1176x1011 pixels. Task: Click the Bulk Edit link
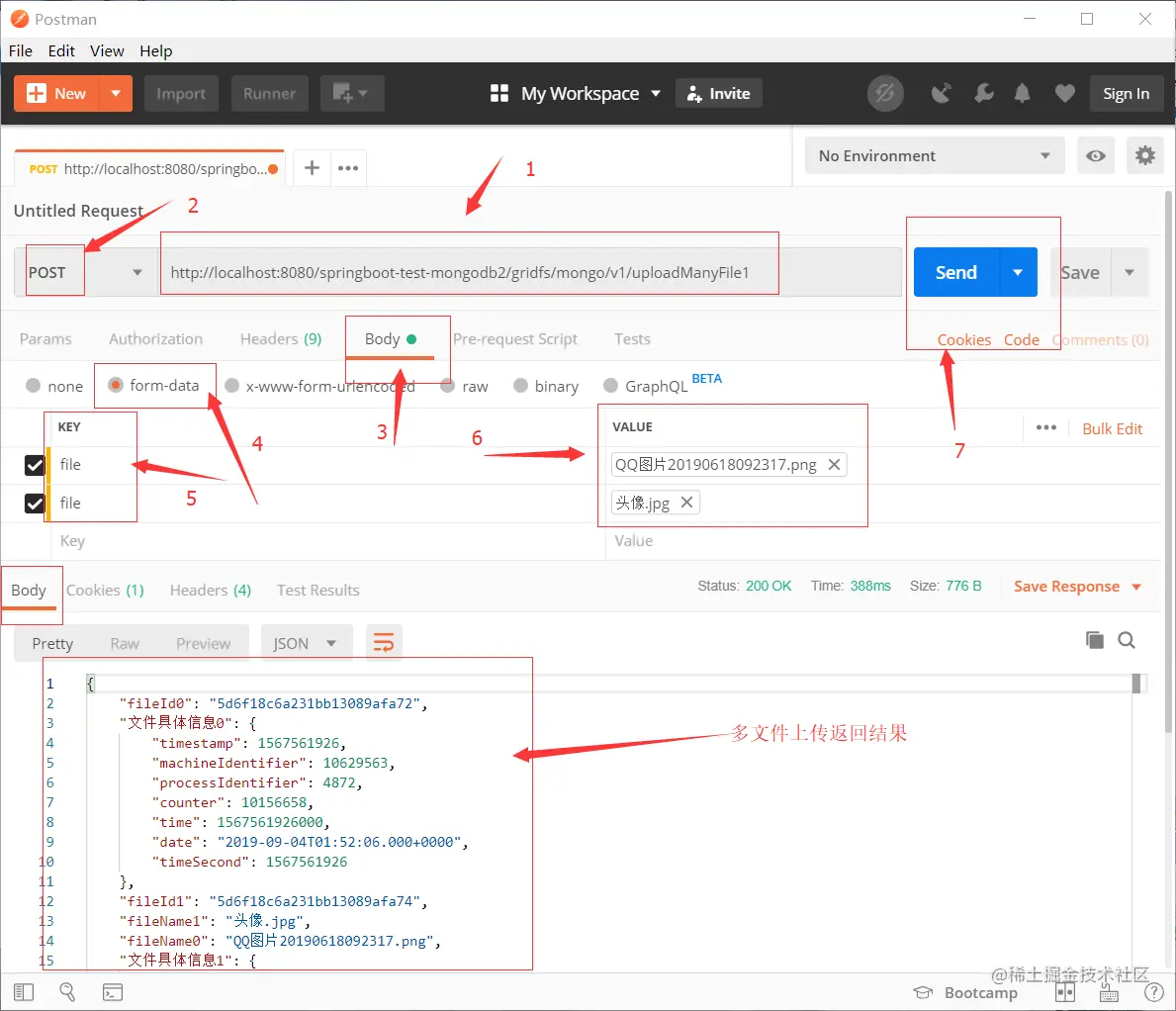click(x=1112, y=428)
